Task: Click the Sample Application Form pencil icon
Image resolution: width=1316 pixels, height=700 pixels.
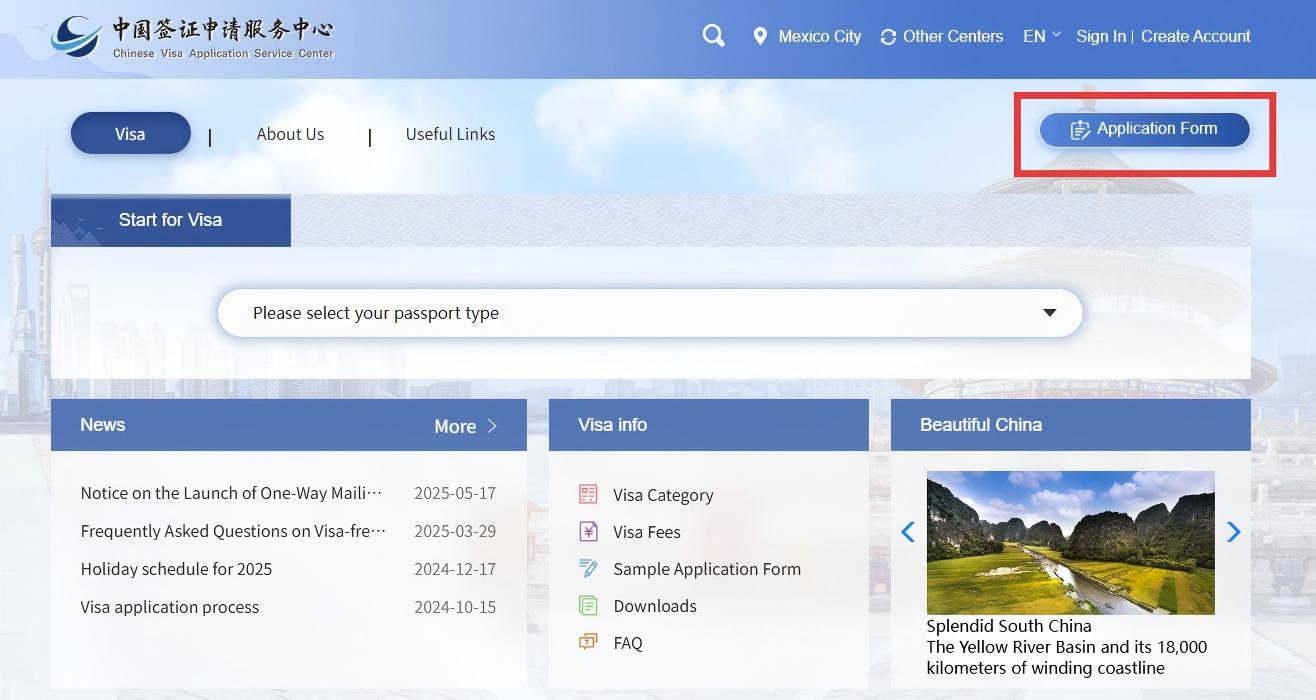Action: 588,568
